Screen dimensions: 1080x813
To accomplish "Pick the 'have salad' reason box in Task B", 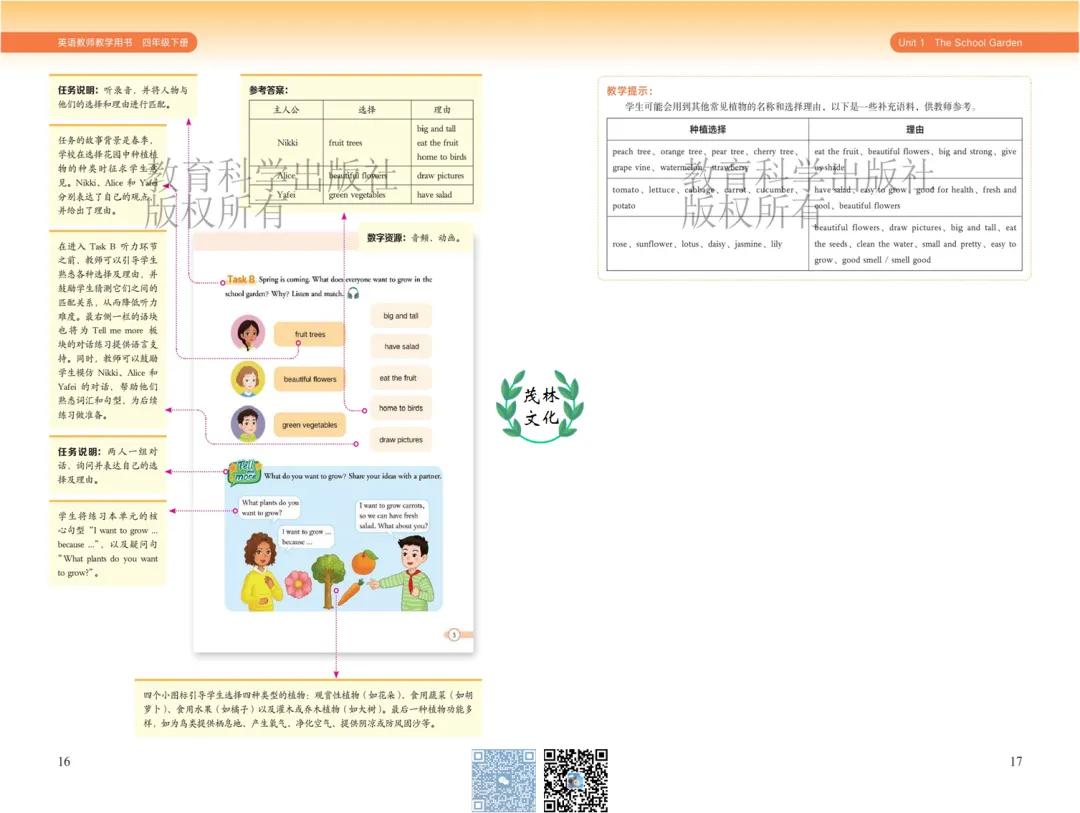I will (401, 347).
